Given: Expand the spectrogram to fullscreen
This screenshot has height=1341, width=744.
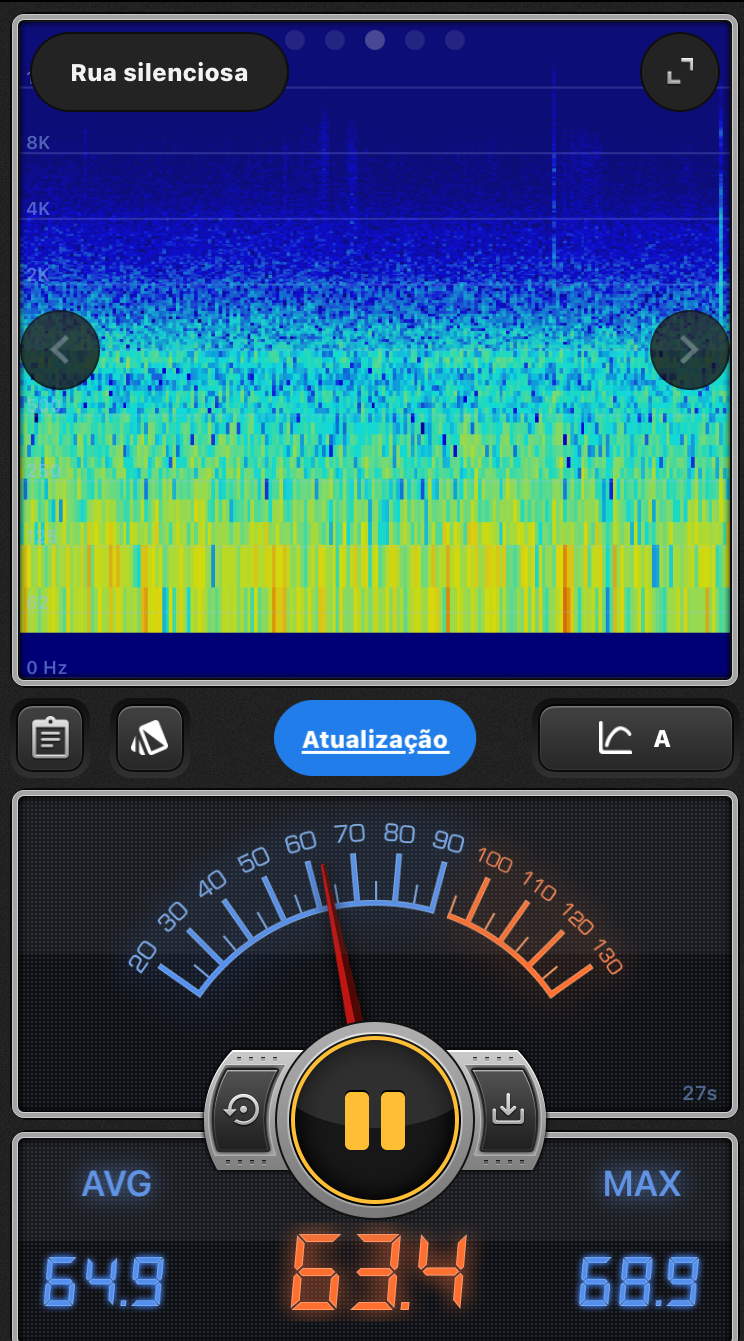Looking at the screenshot, I should (x=680, y=71).
